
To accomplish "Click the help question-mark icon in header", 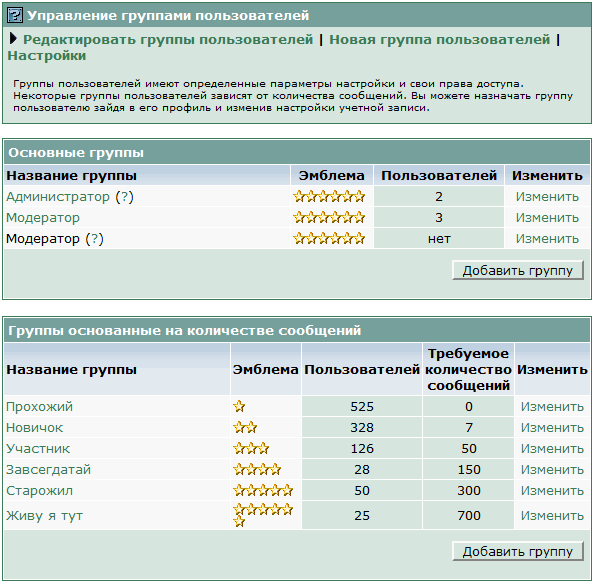I will [x=14, y=16].
